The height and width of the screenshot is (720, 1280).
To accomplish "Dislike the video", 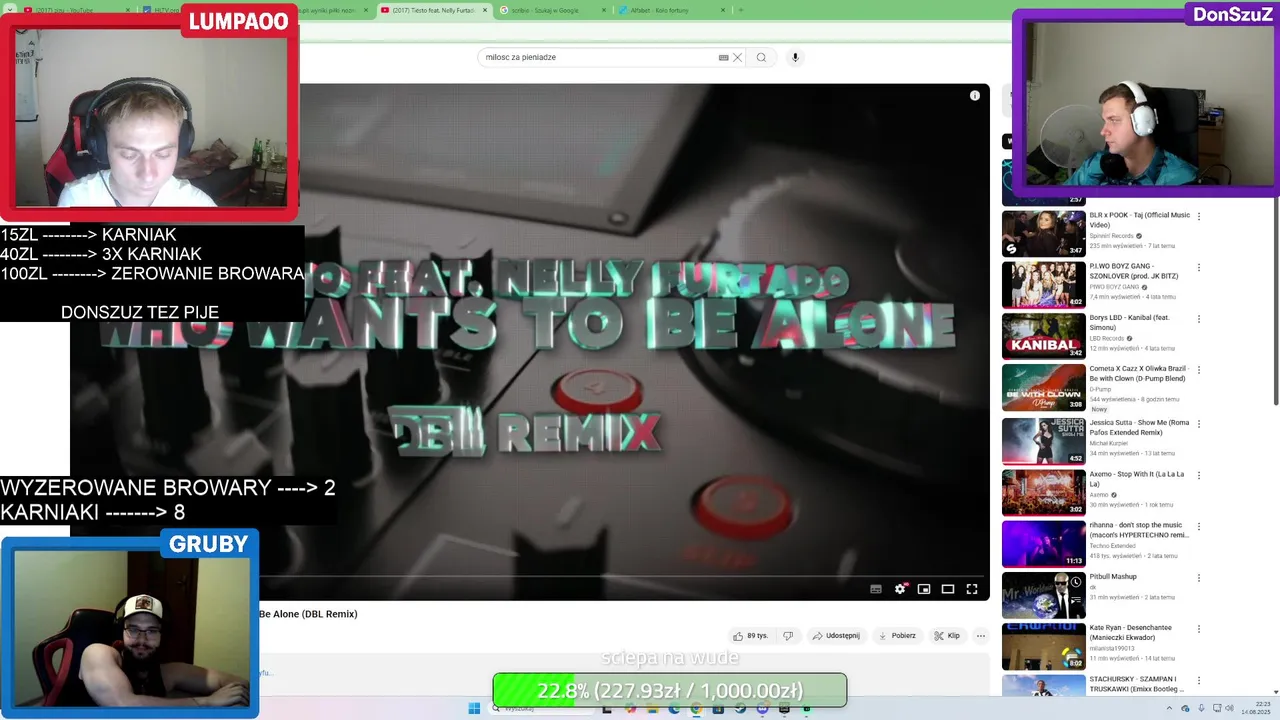I will [x=788, y=636].
